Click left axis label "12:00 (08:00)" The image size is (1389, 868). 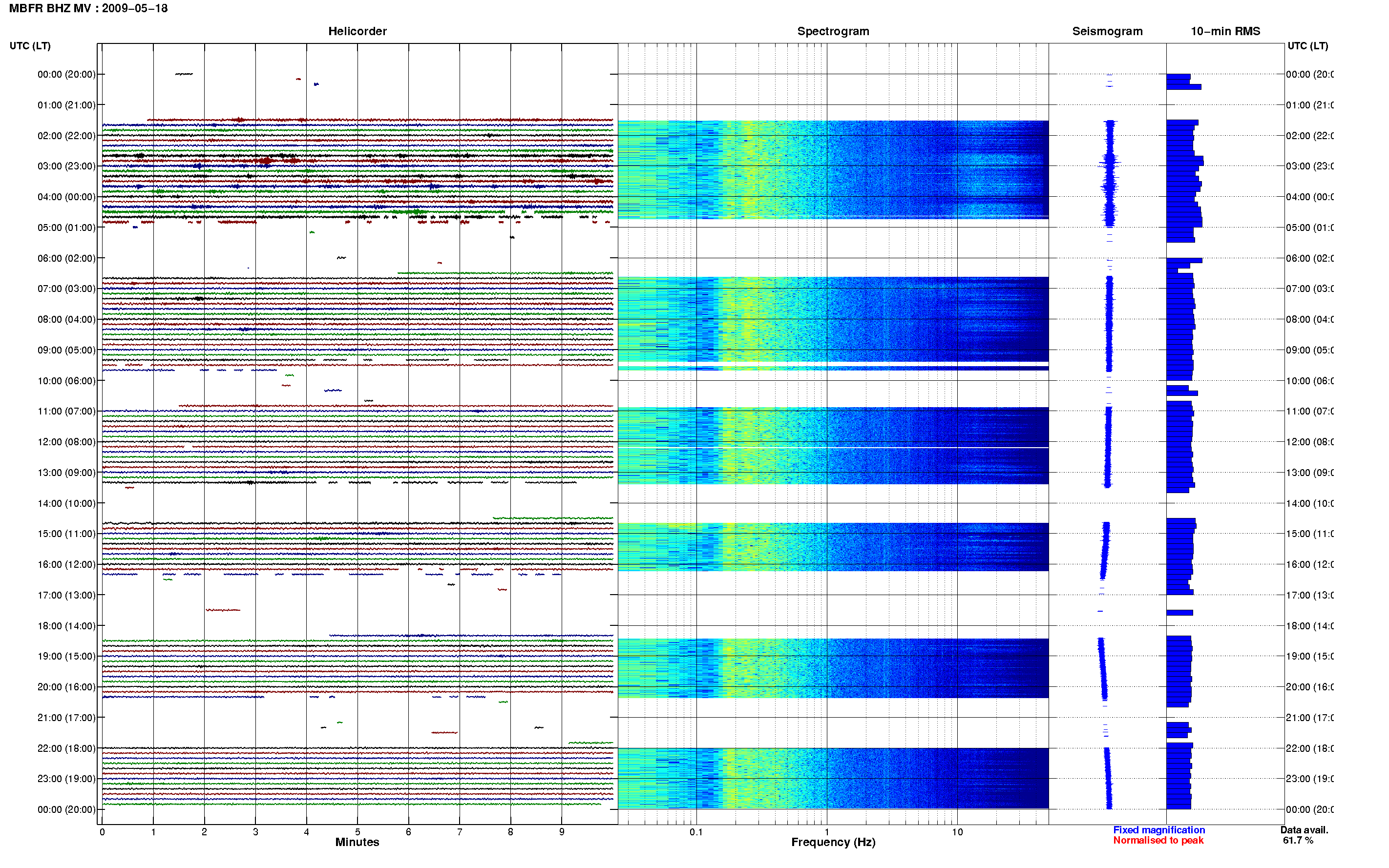tap(66, 442)
